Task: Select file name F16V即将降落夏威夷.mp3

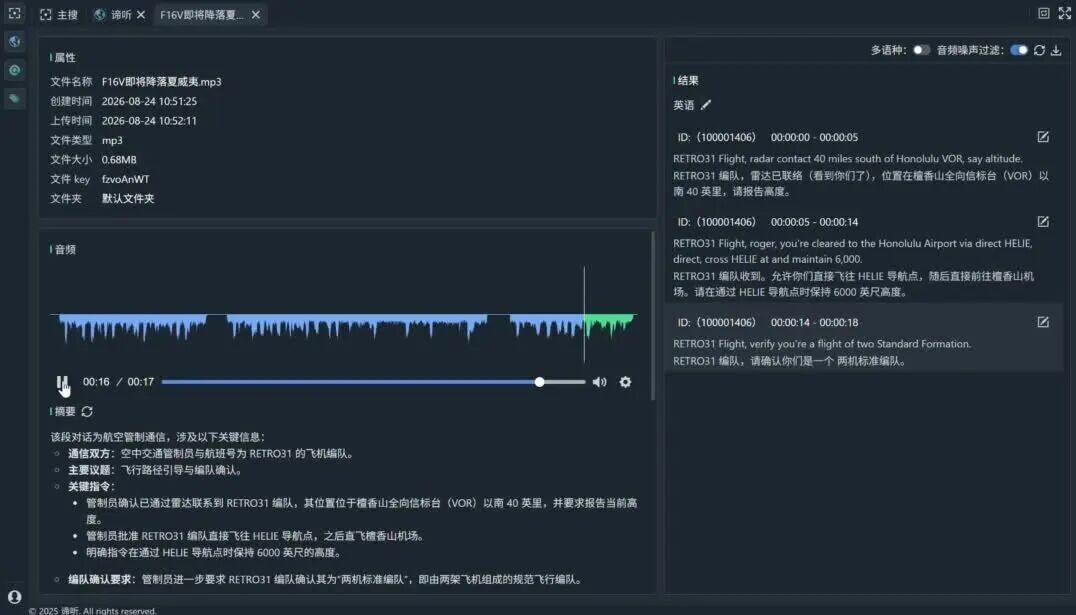Action: (x=161, y=82)
